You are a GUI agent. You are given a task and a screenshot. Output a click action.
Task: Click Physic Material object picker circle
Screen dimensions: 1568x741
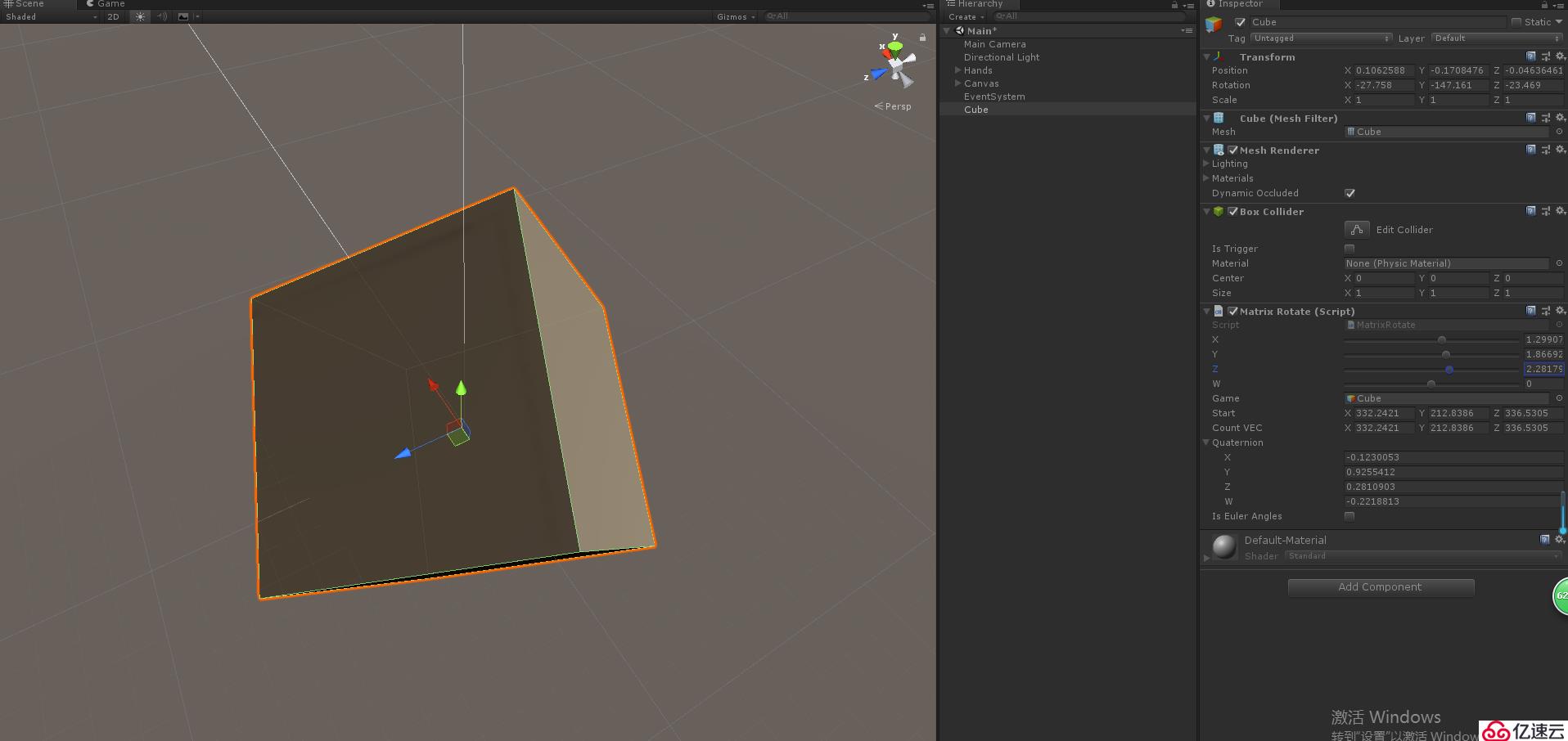click(x=1559, y=263)
